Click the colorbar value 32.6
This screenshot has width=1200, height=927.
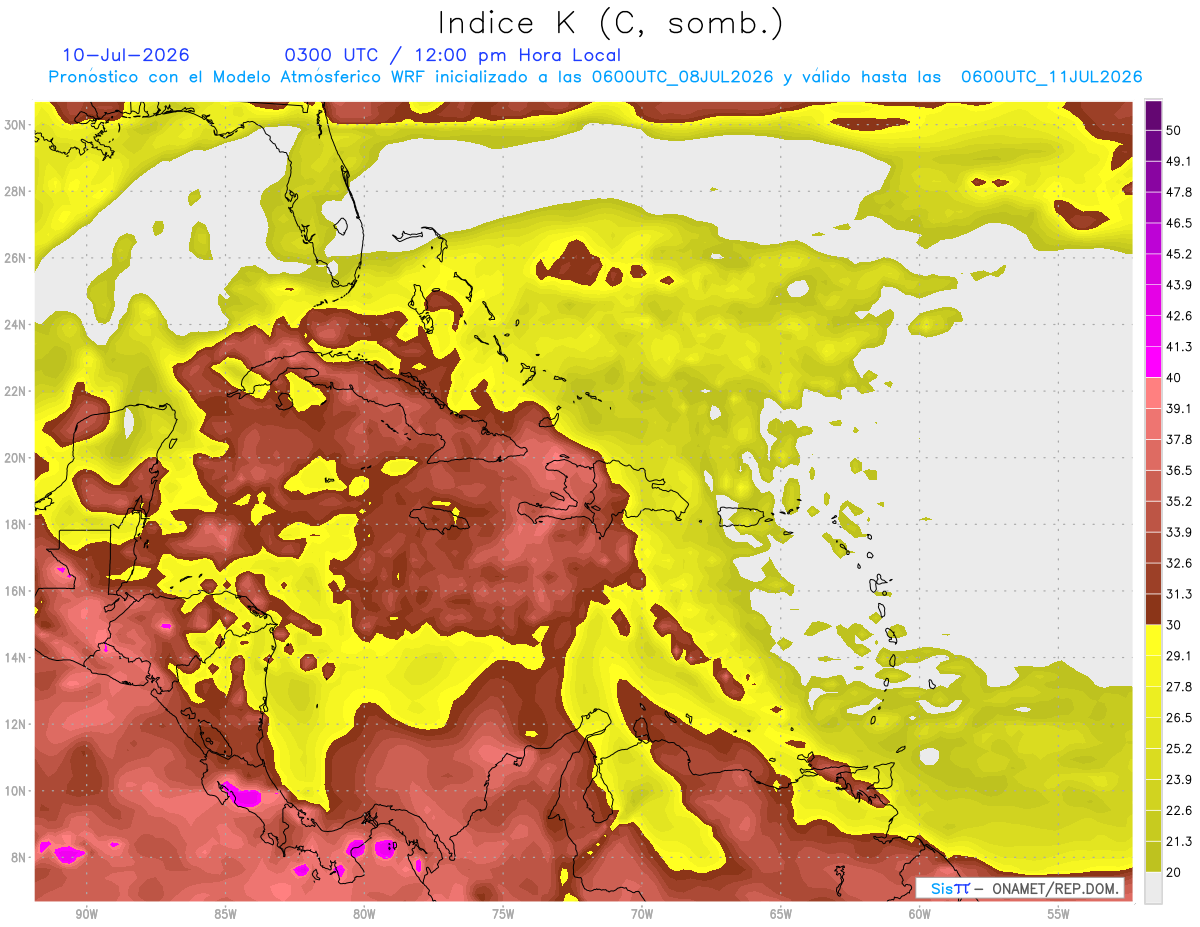click(1179, 563)
